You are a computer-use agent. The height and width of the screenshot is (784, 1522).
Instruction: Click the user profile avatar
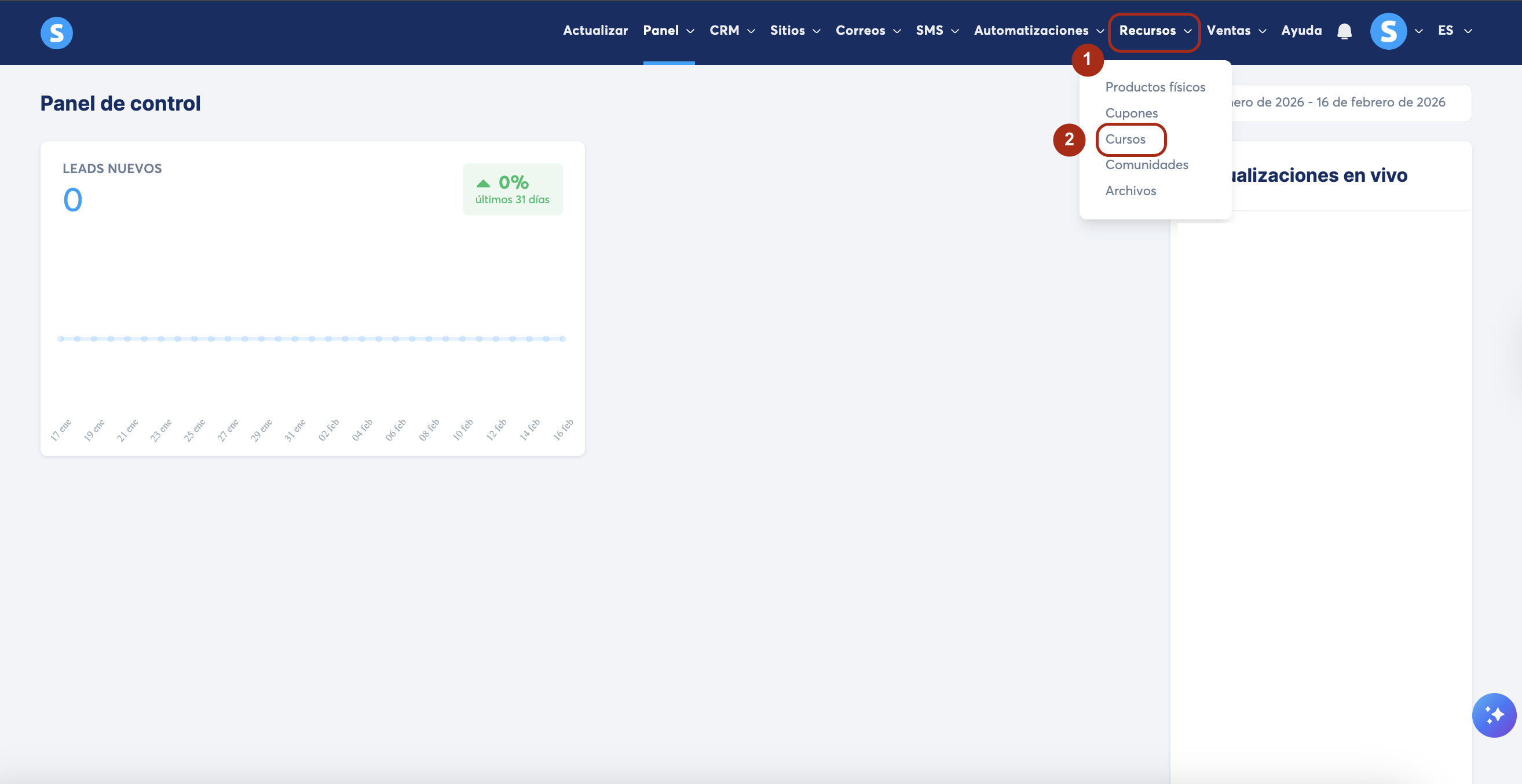[1388, 31]
